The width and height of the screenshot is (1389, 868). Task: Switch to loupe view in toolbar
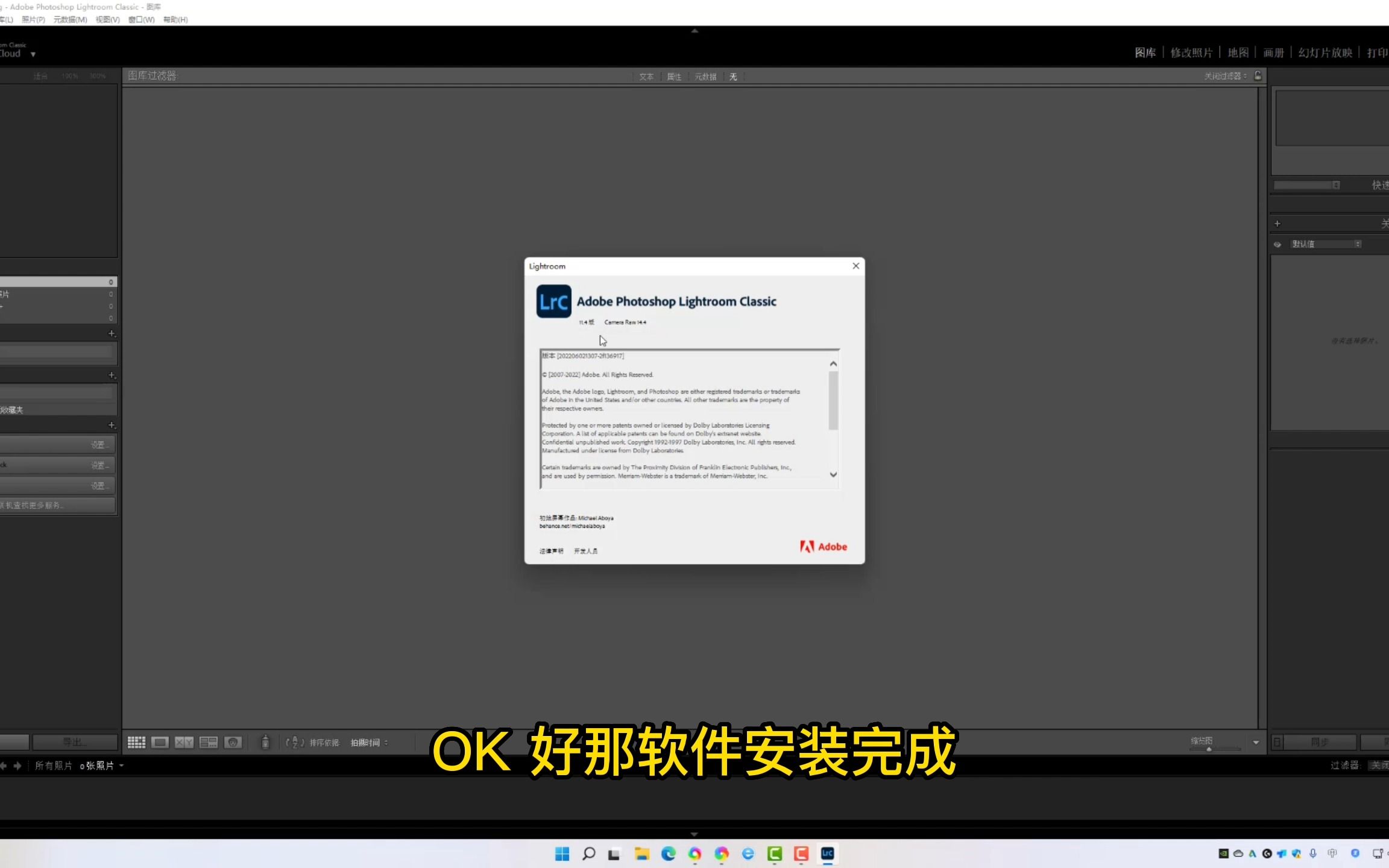pyautogui.click(x=160, y=743)
